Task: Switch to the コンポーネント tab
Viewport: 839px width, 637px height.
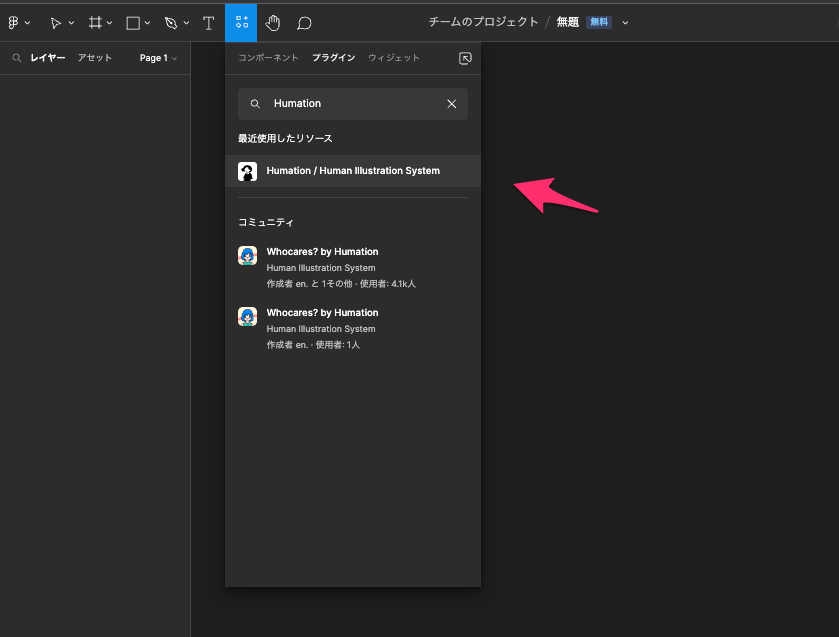Action: 268,58
